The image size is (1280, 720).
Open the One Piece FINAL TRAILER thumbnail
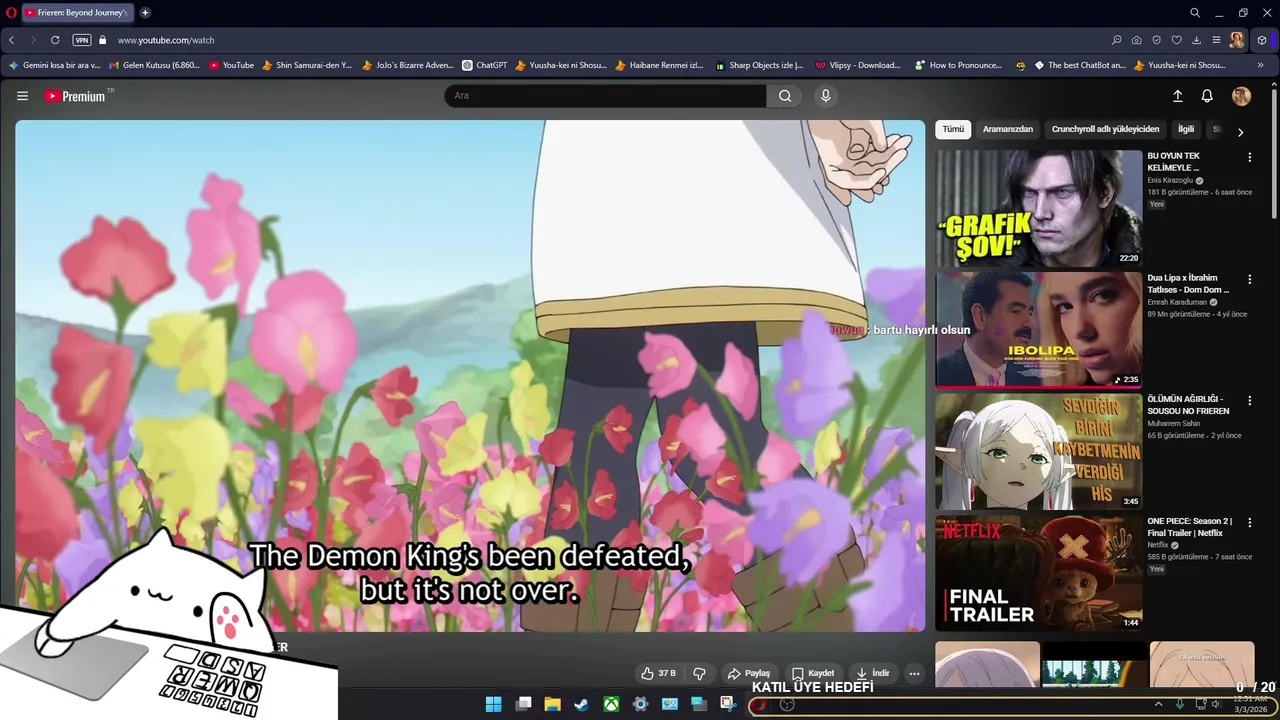[1038, 573]
